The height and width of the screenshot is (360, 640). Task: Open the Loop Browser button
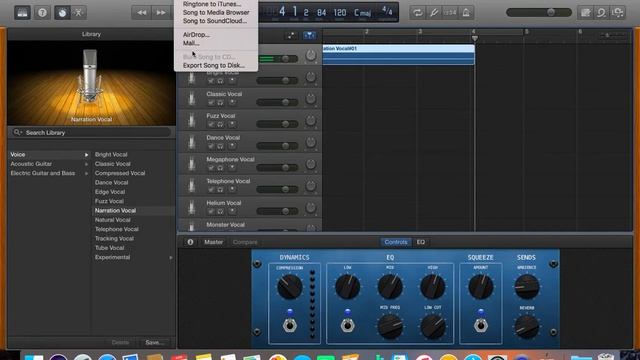[x=602, y=13]
